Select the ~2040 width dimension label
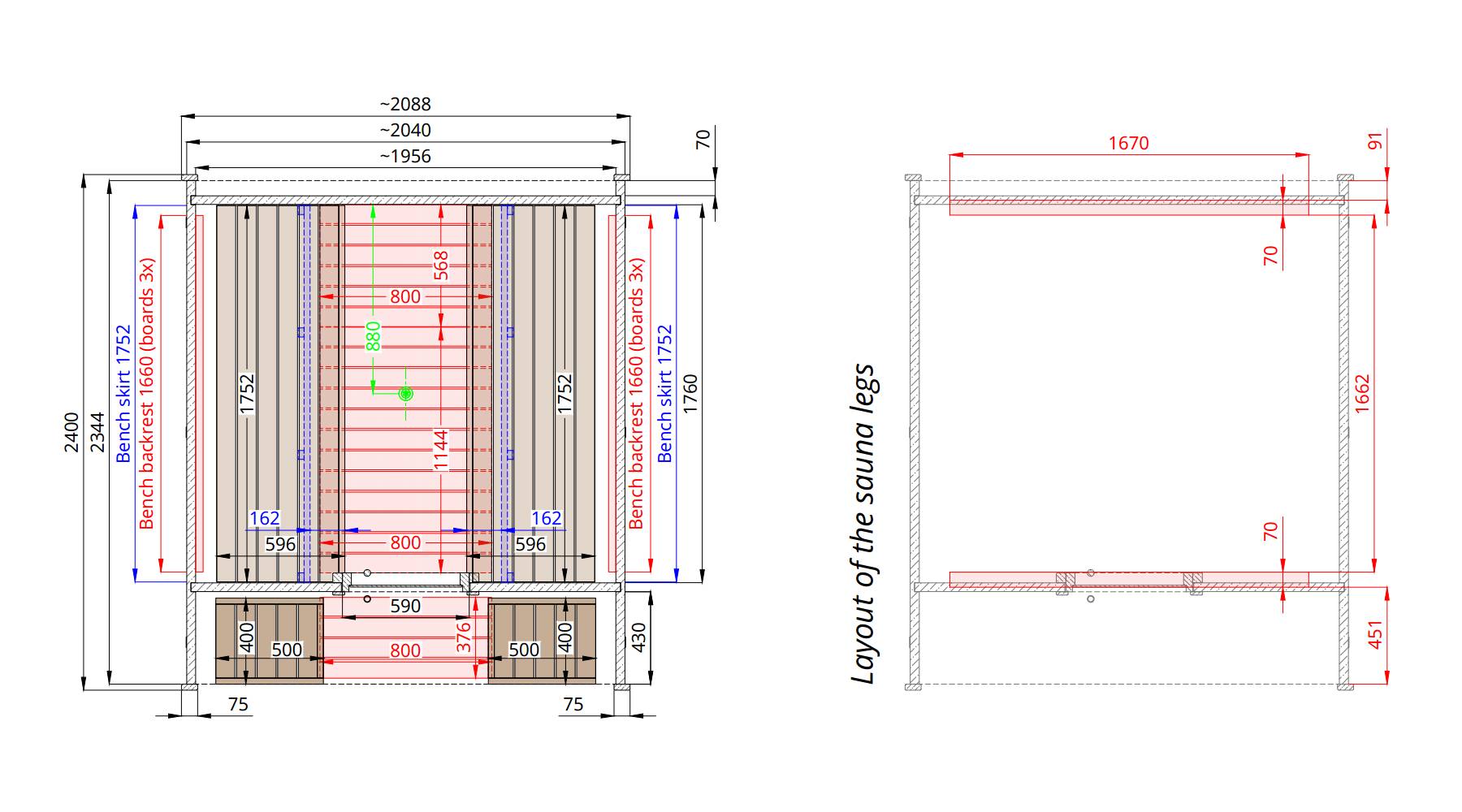This screenshot has height=812, width=1462. [x=405, y=131]
